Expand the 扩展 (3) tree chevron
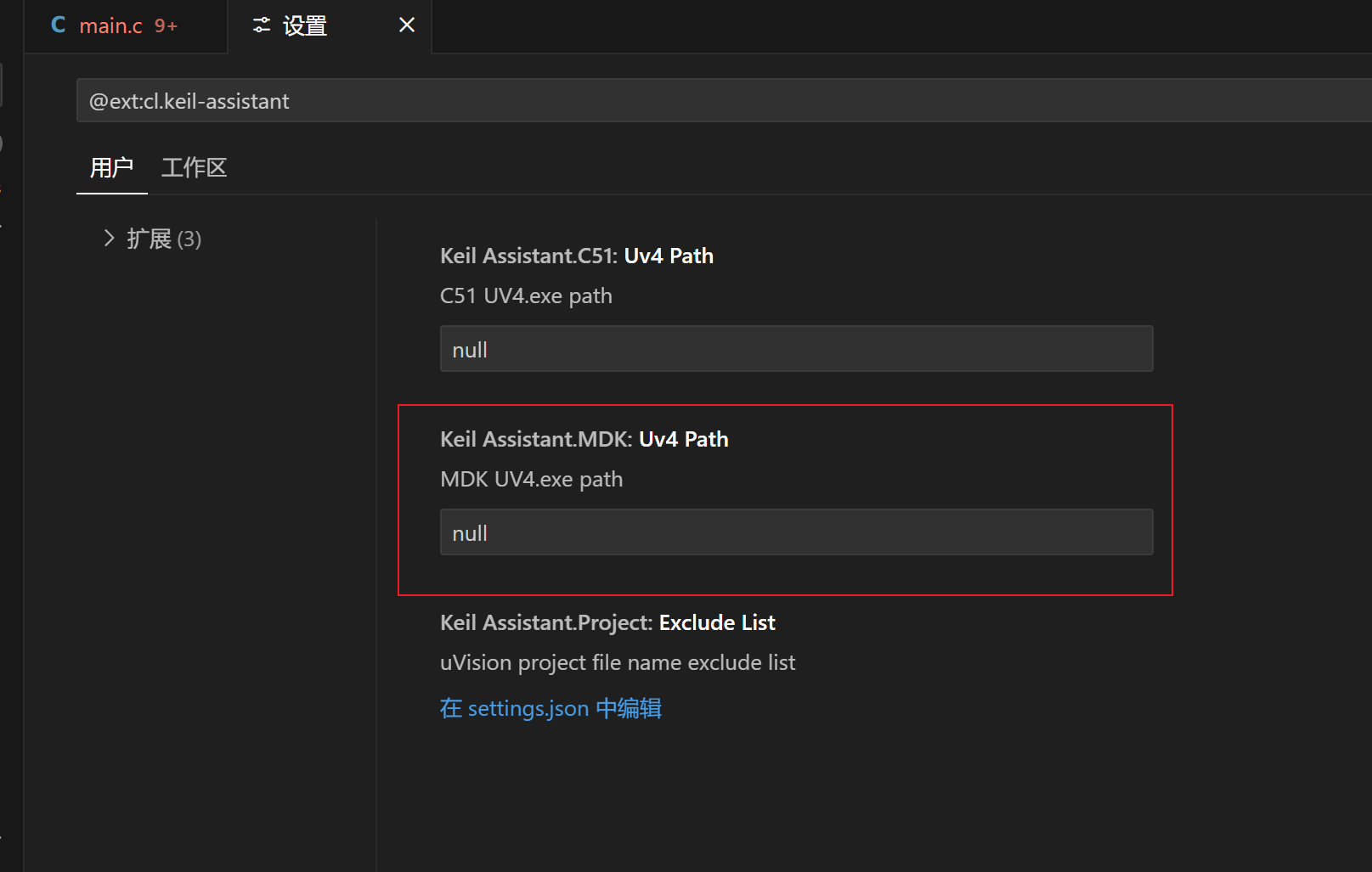The height and width of the screenshot is (872, 1372). coord(109,239)
